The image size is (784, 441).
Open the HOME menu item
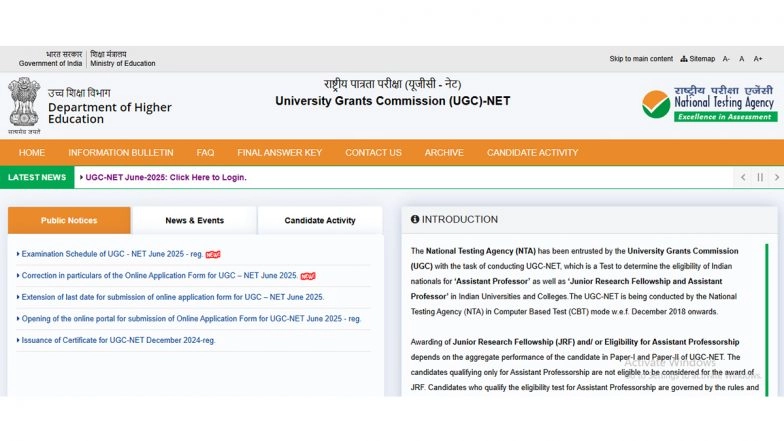pyautogui.click(x=32, y=153)
